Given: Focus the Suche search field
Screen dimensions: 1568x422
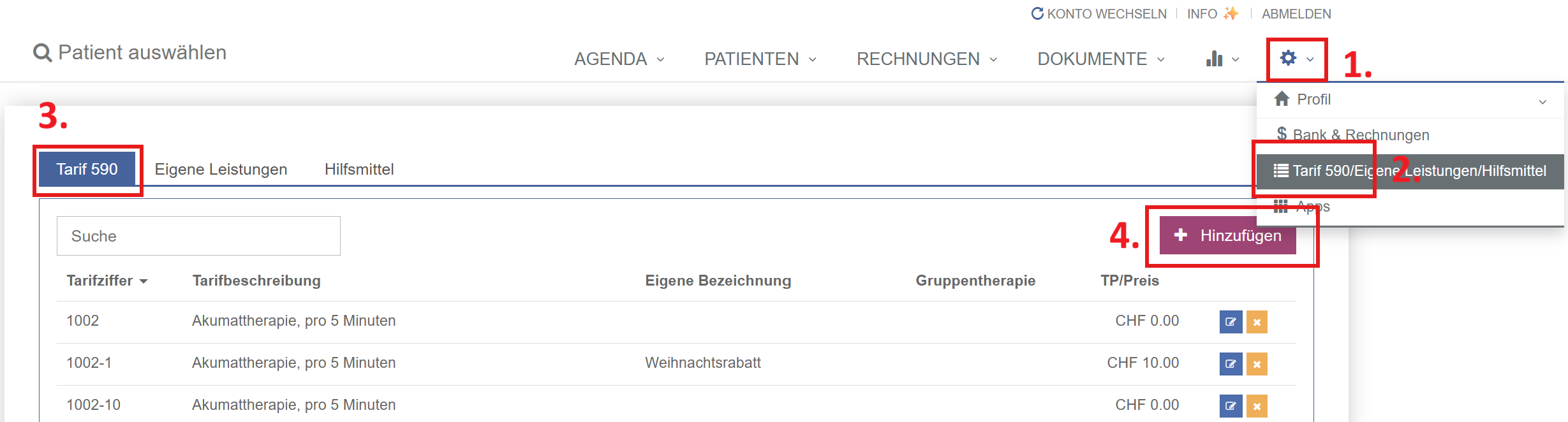Looking at the screenshot, I should click(198, 236).
